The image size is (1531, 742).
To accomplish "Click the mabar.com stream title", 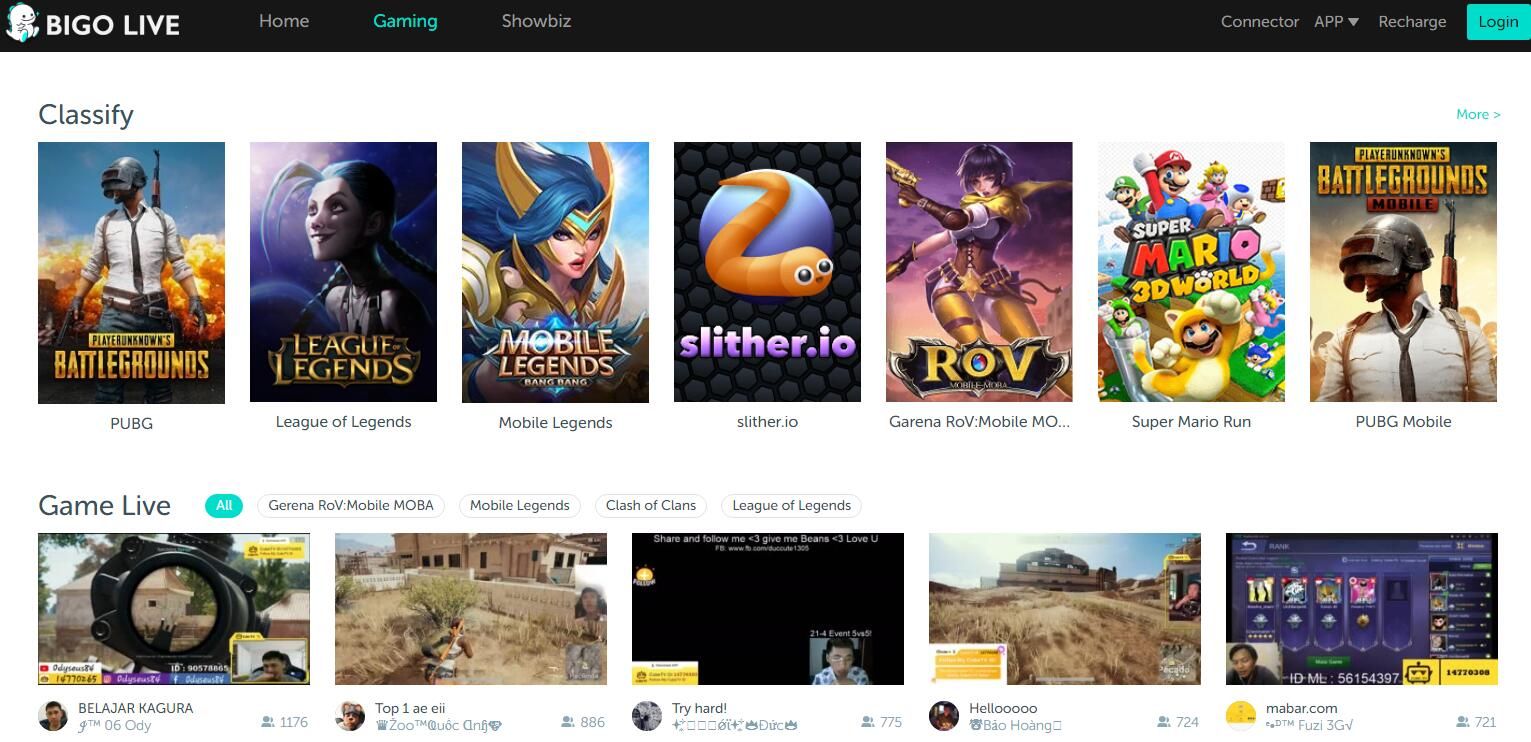I will pyautogui.click(x=1301, y=708).
